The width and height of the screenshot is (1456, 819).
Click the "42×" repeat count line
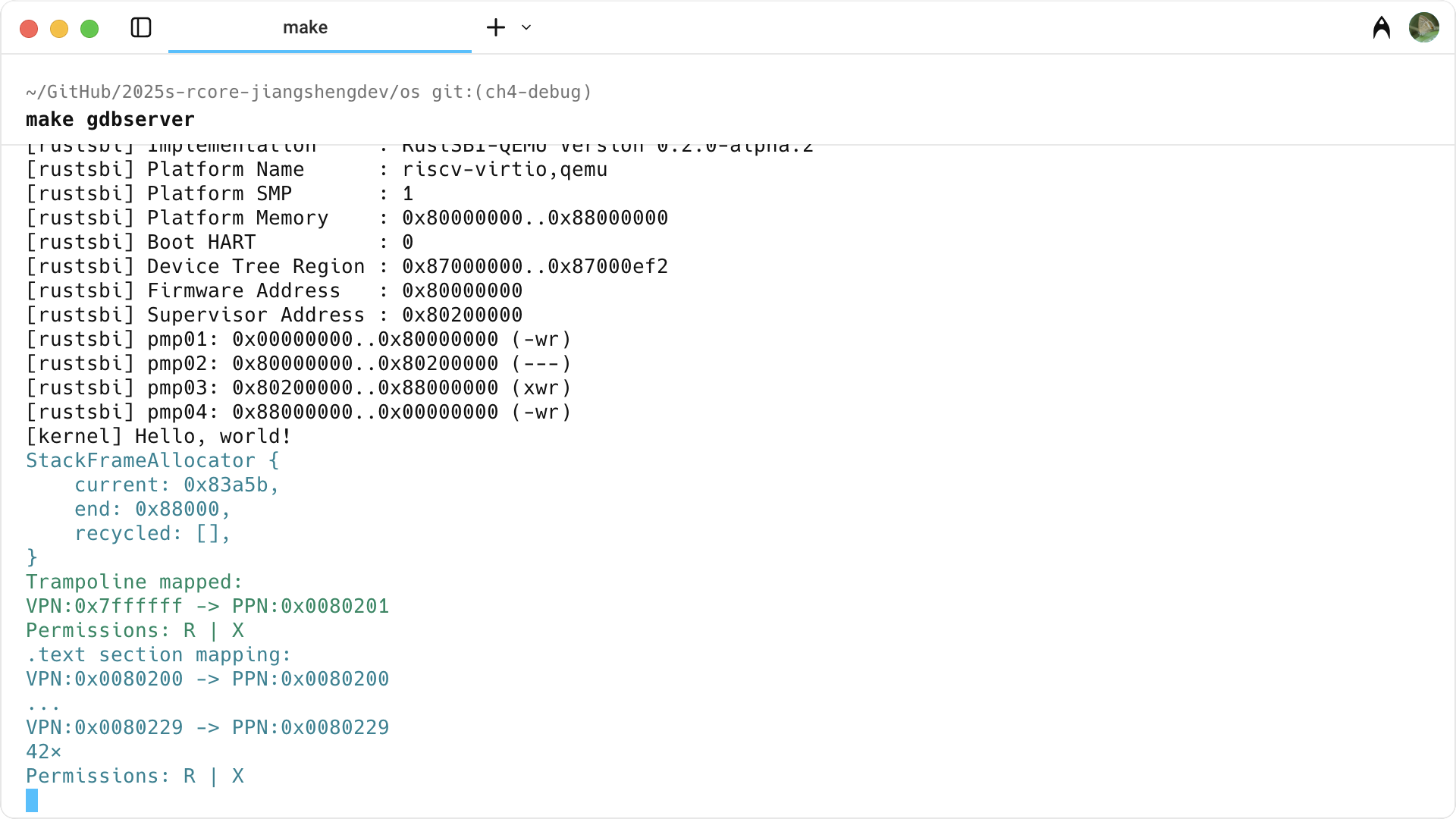[43, 752]
